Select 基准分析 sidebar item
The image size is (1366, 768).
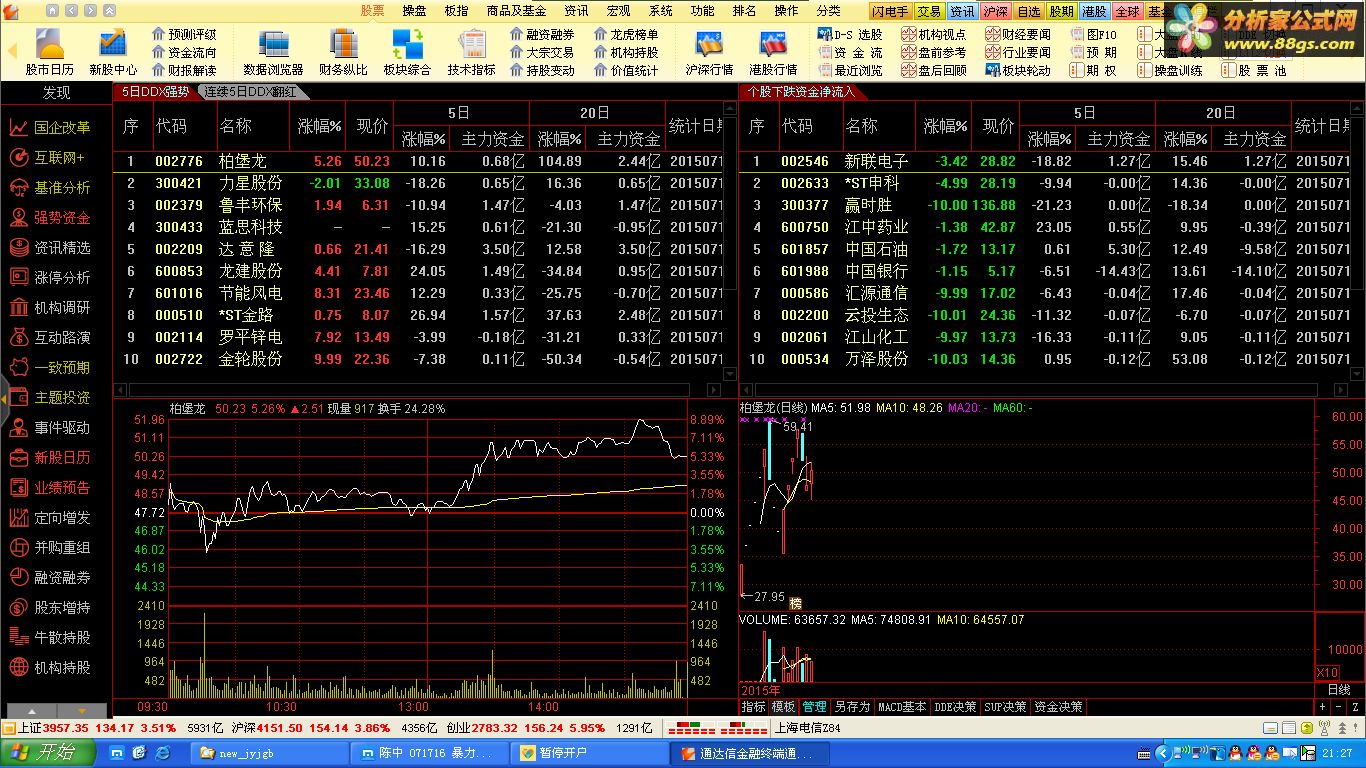pos(52,187)
